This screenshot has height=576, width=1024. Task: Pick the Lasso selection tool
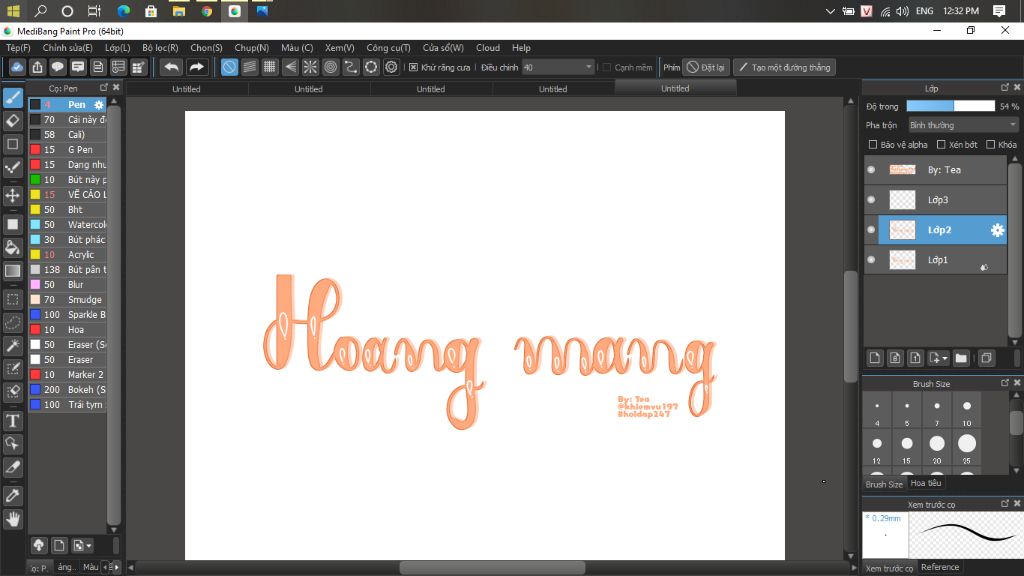(12, 323)
